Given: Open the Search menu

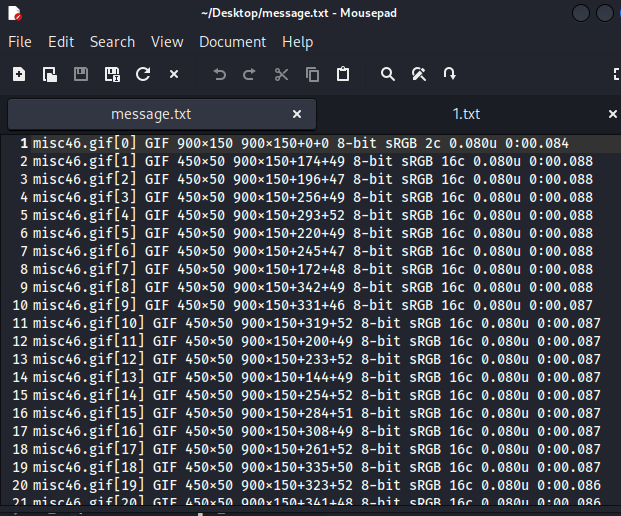Looking at the screenshot, I should (112, 42).
